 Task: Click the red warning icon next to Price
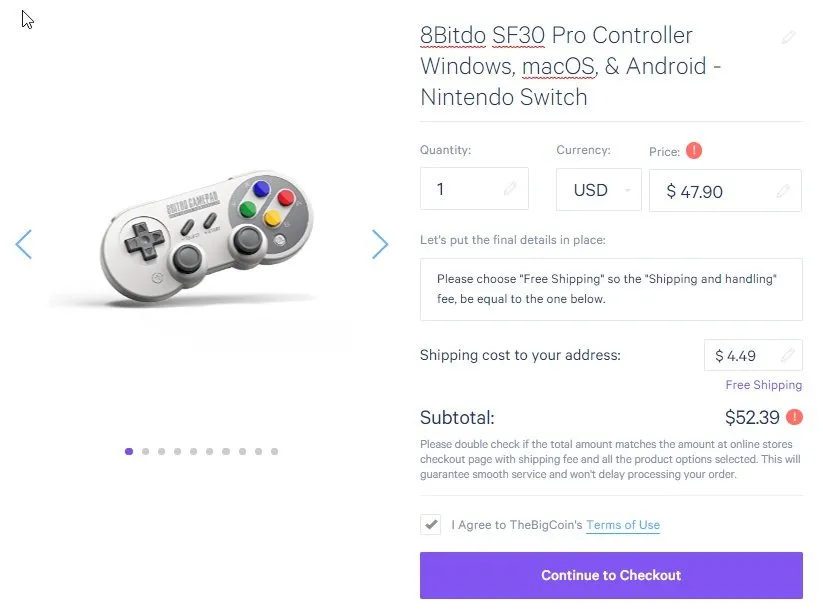tap(694, 151)
